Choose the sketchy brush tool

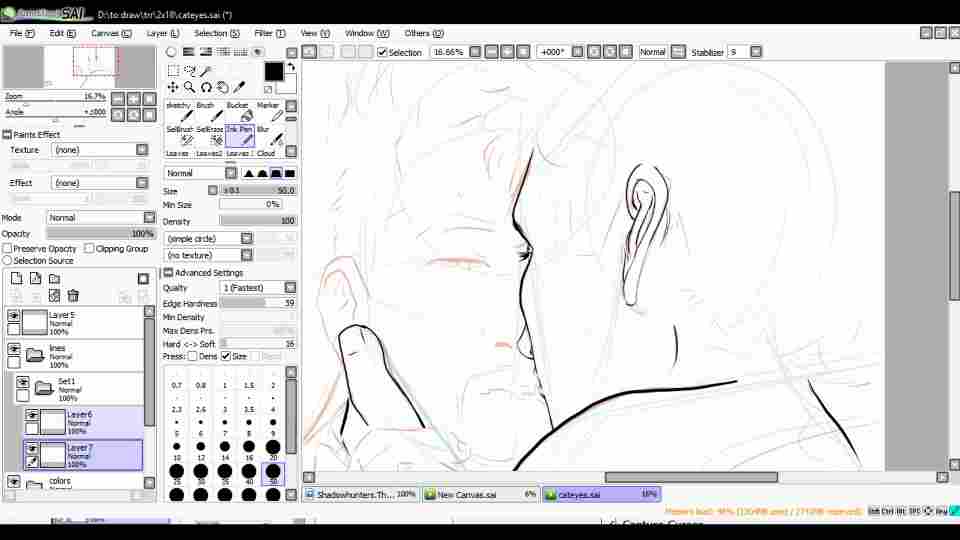coord(179,111)
